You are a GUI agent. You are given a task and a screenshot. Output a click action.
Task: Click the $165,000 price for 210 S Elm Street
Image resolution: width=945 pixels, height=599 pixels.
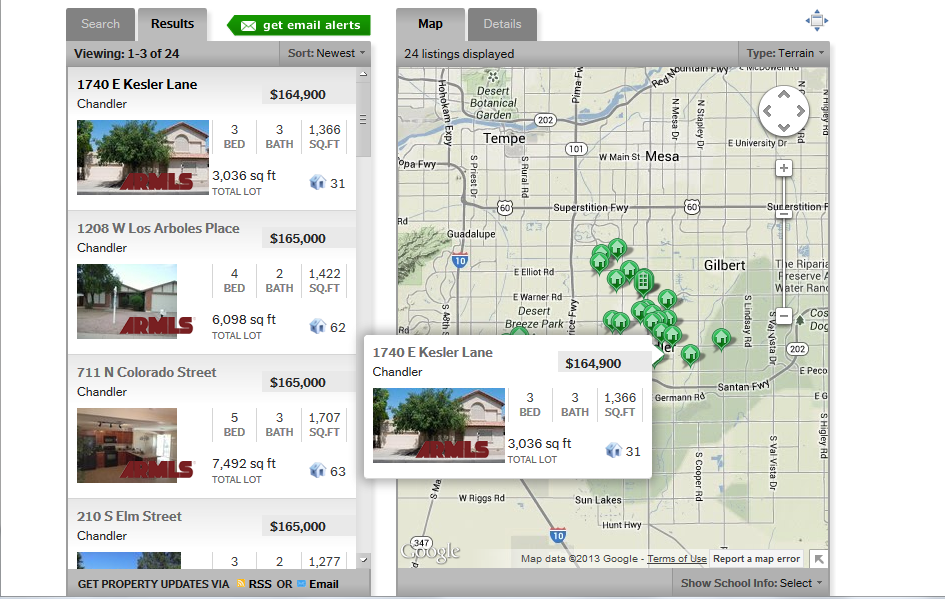(x=298, y=526)
